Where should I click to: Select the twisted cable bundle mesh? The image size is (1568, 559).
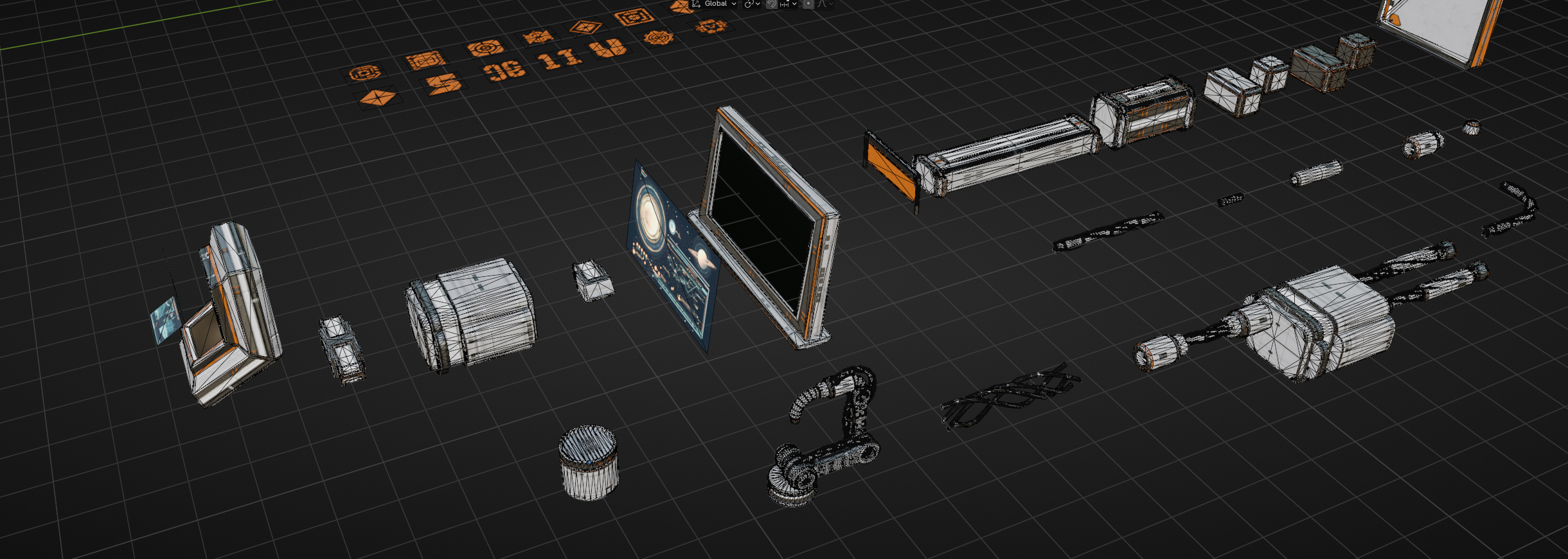(x=1009, y=395)
